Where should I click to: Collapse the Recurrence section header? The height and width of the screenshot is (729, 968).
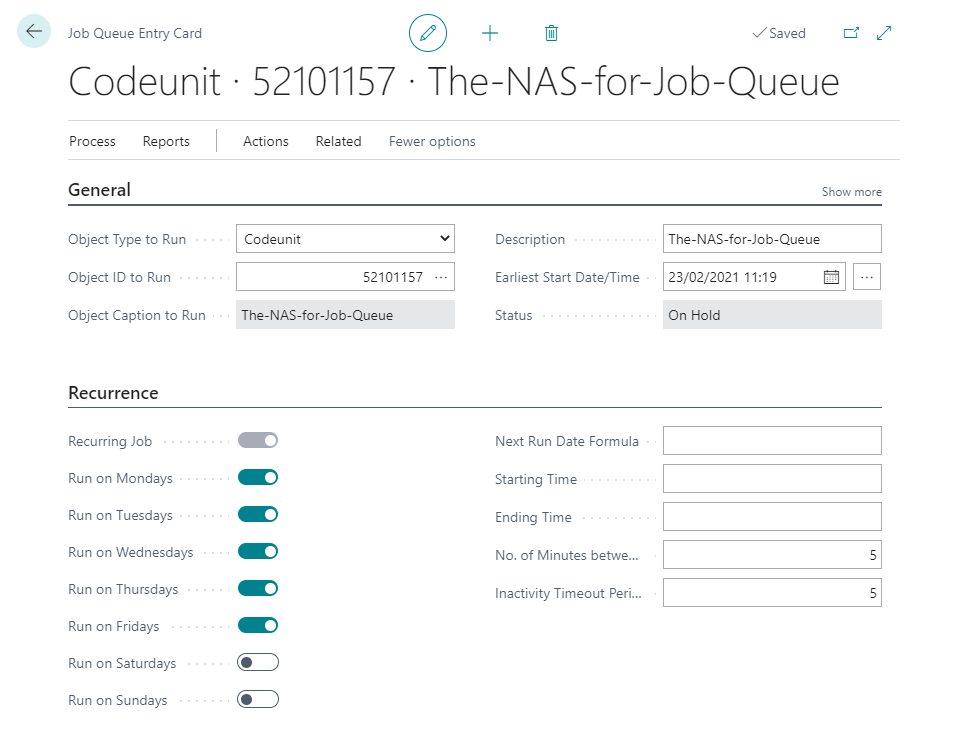(113, 393)
